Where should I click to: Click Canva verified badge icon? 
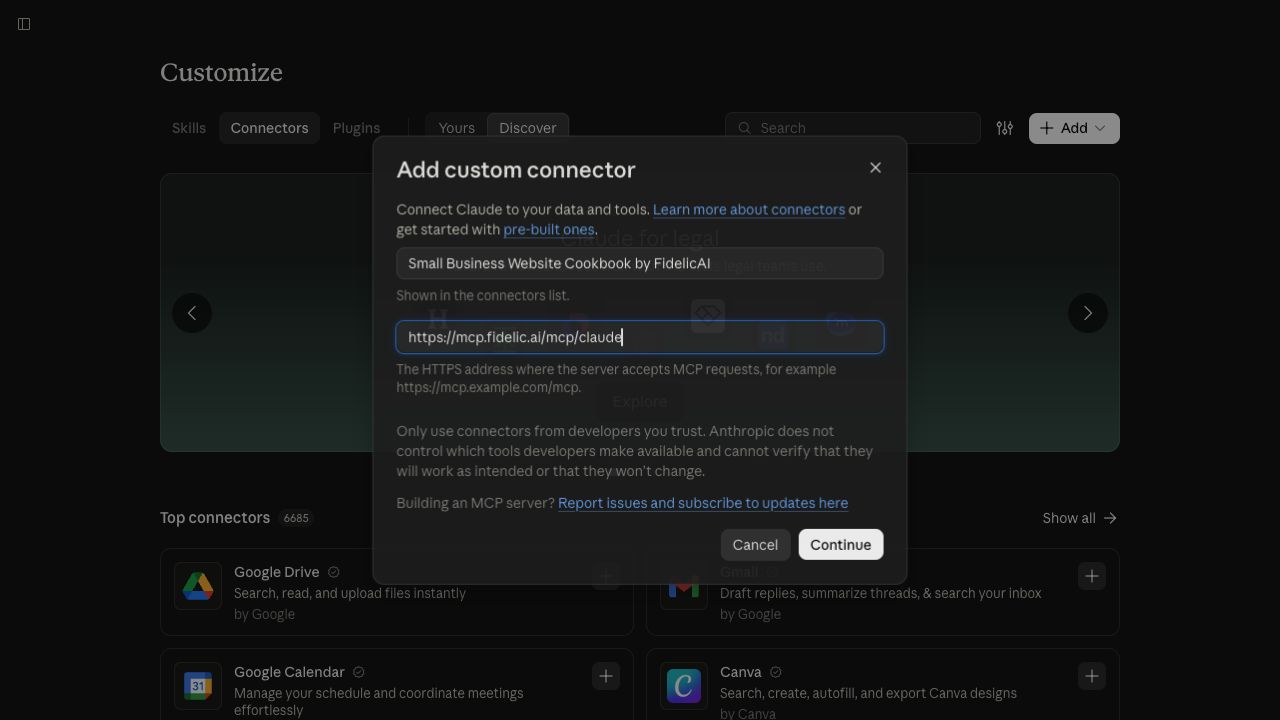click(776, 672)
